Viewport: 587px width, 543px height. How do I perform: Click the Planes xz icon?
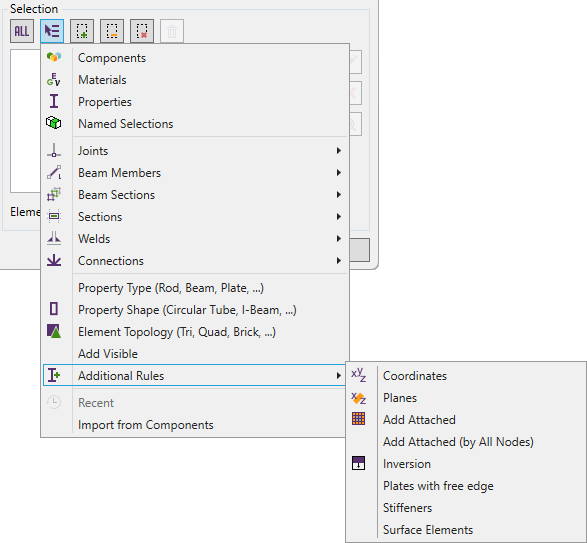[x=359, y=398]
